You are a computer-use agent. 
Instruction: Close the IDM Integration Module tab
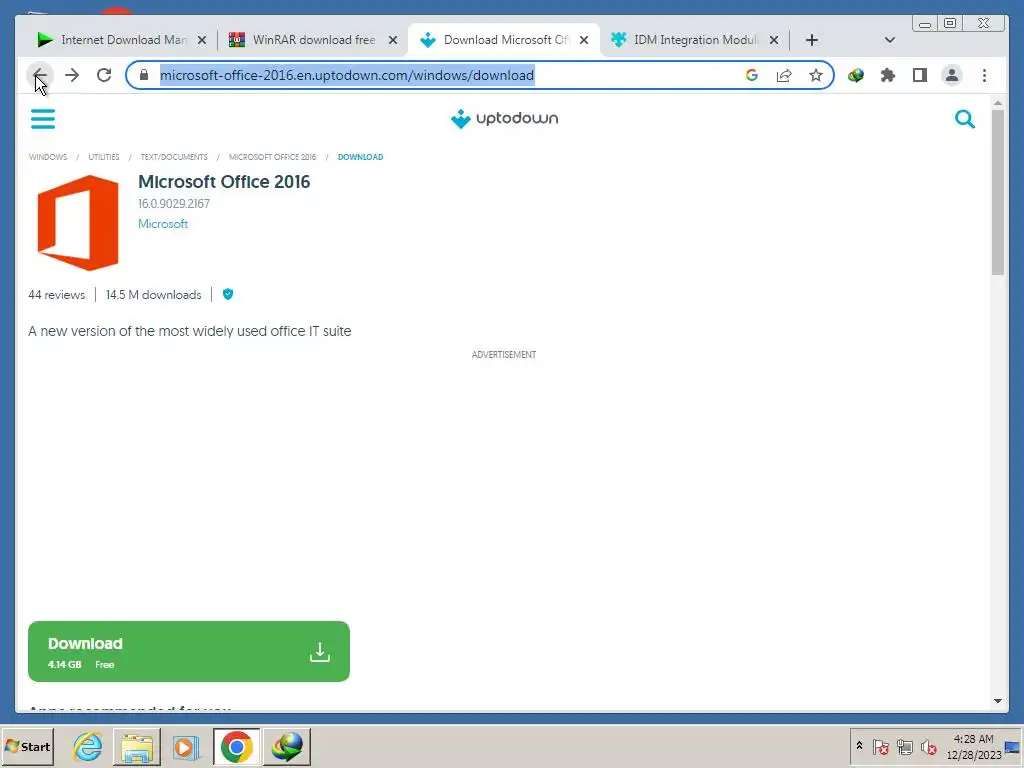tap(774, 40)
